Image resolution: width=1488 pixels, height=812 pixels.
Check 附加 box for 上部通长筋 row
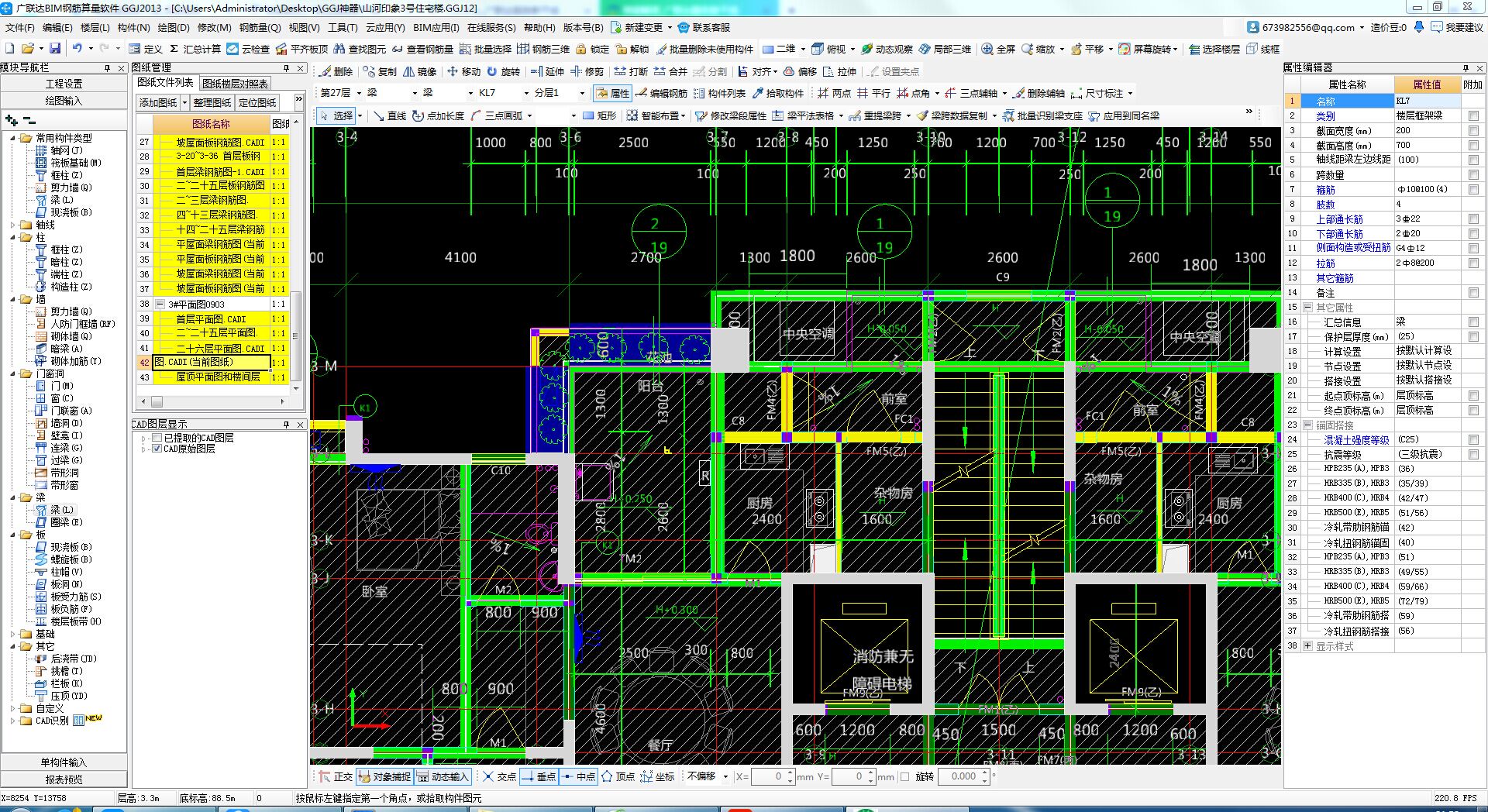(x=1473, y=218)
